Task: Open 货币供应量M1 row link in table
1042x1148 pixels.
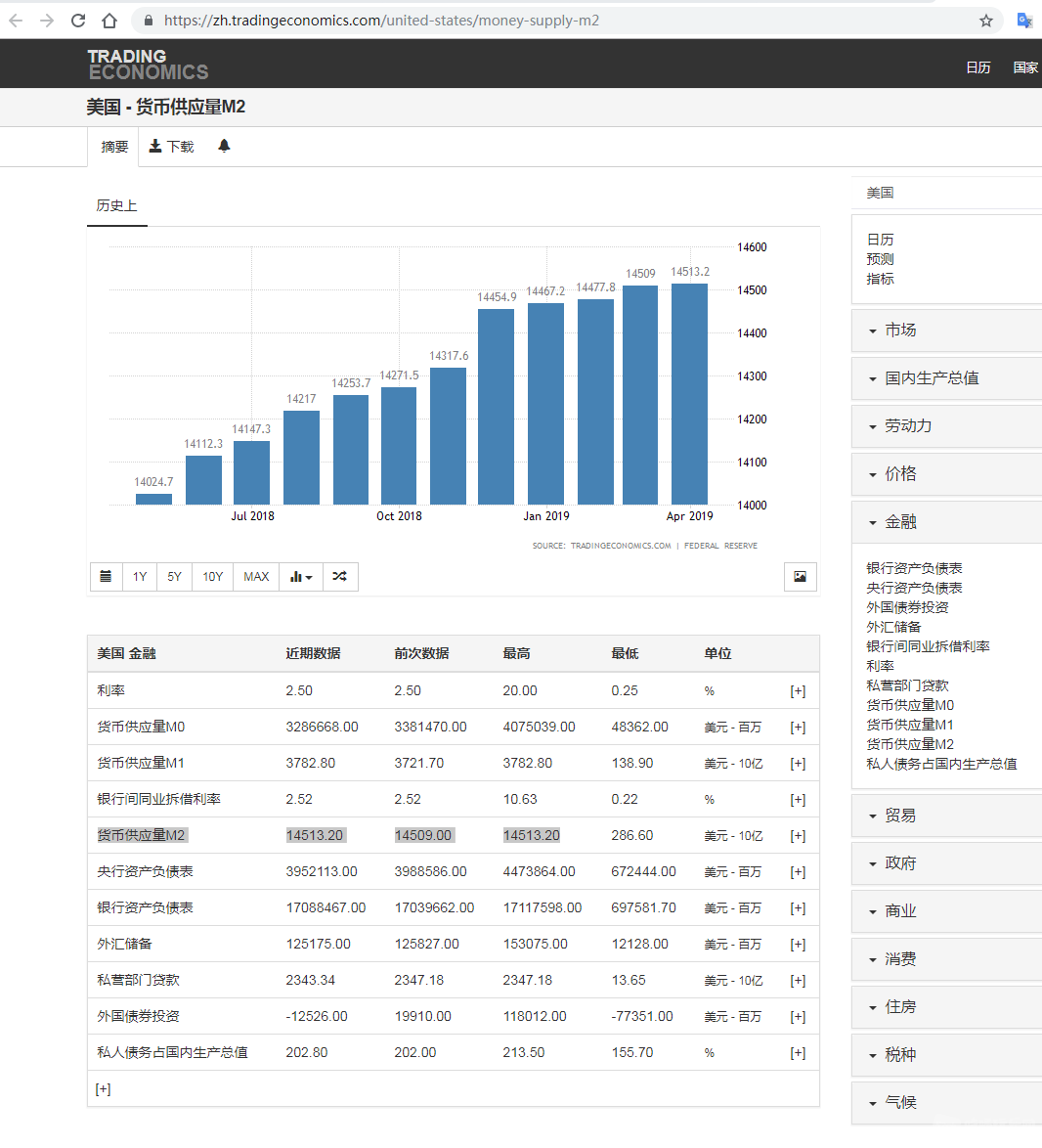Action: tap(141, 763)
